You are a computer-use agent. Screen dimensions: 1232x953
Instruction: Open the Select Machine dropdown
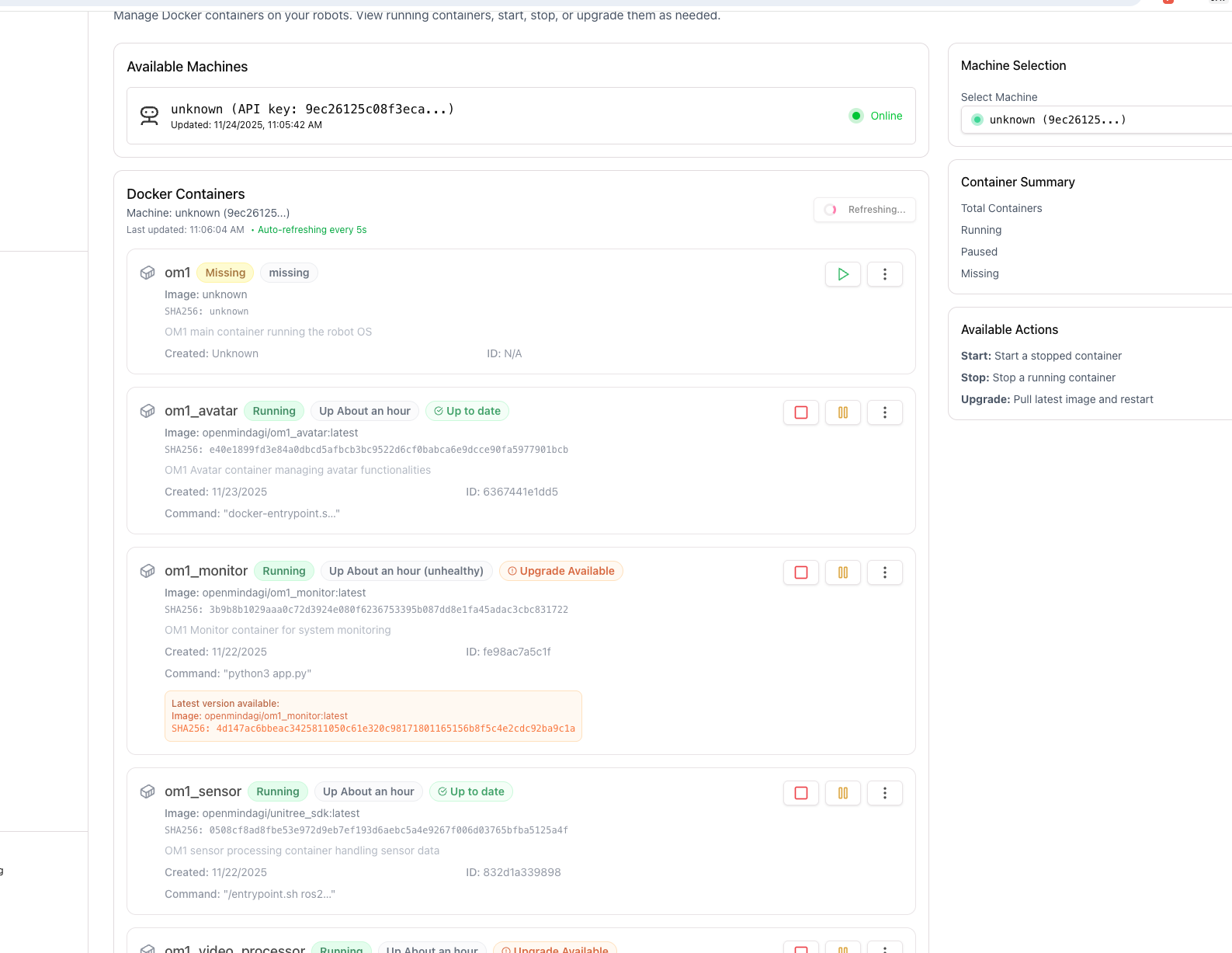pos(1096,120)
